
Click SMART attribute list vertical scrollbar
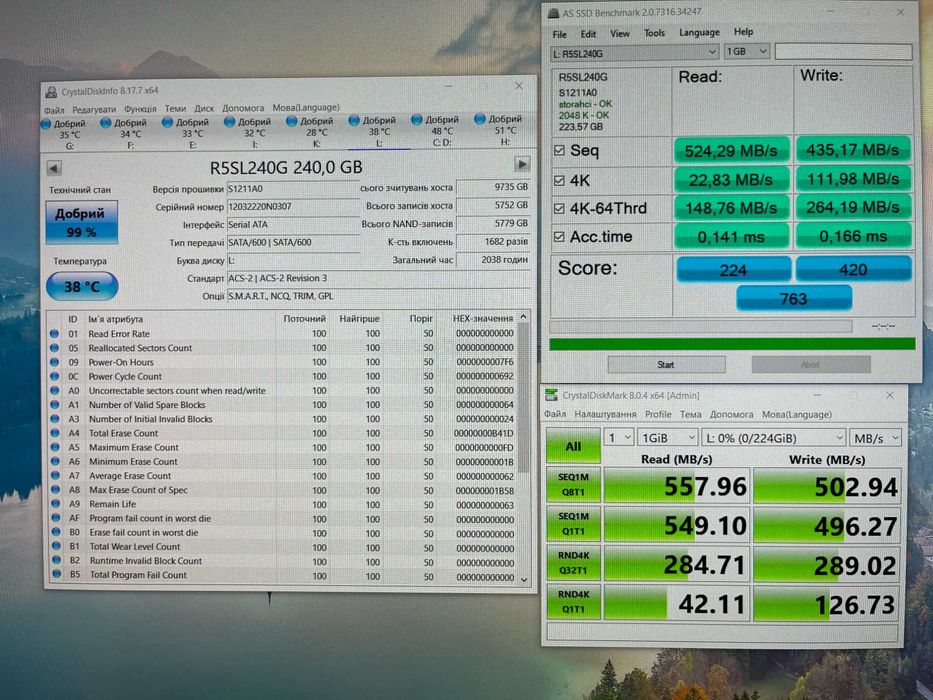(x=524, y=399)
